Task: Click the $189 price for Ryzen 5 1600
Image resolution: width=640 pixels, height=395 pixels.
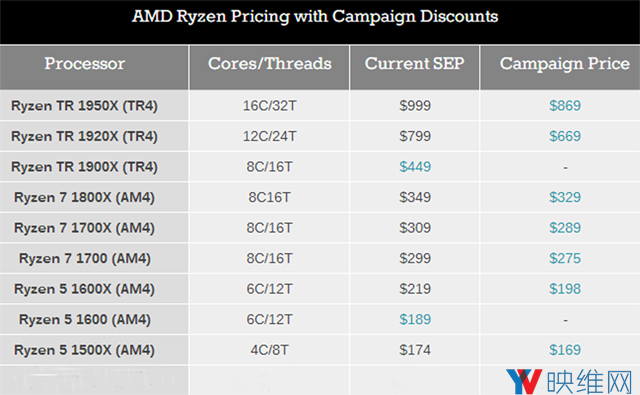Action: (415, 320)
